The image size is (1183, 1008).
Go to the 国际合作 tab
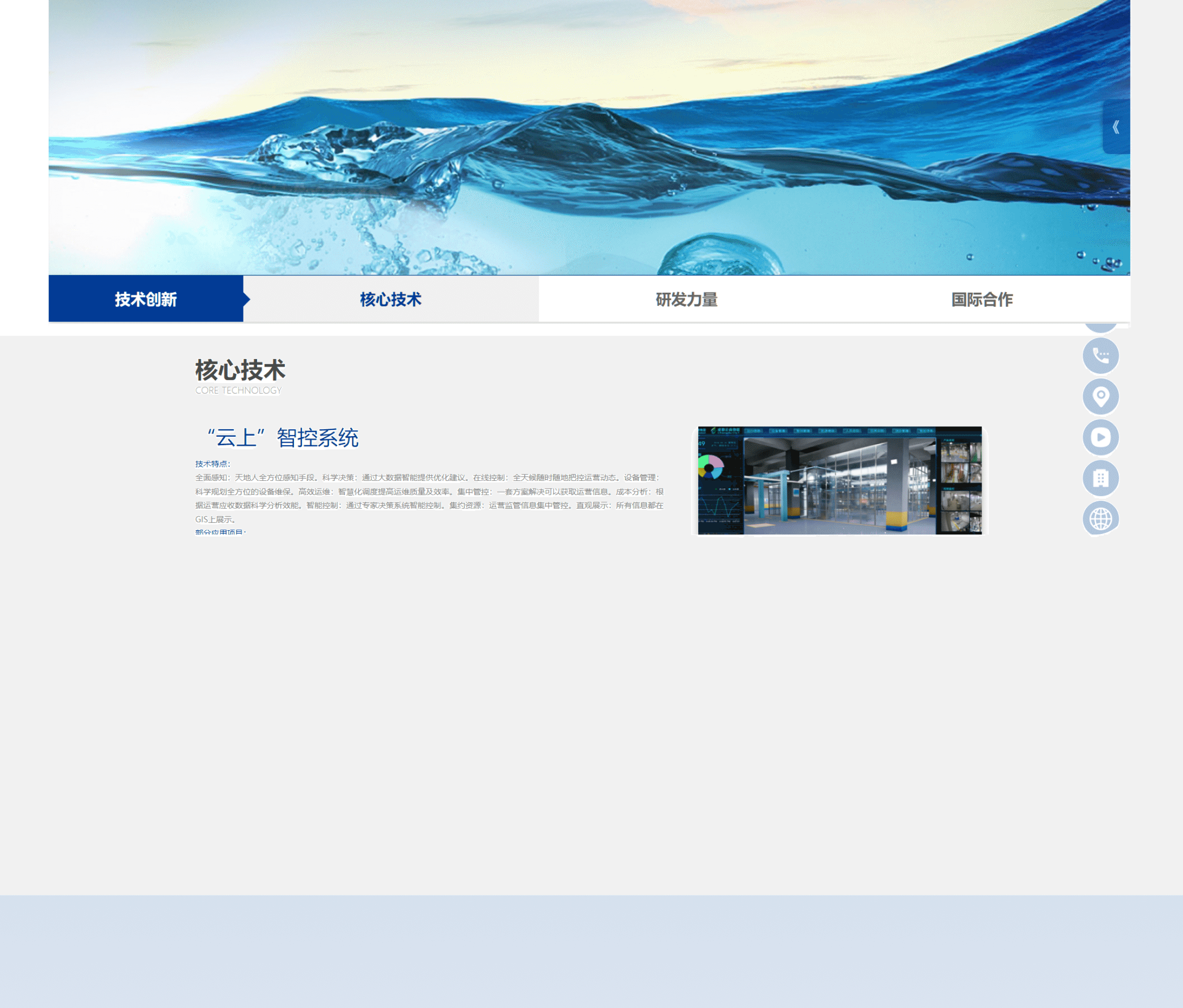pyautogui.click(x=982, y=299)
